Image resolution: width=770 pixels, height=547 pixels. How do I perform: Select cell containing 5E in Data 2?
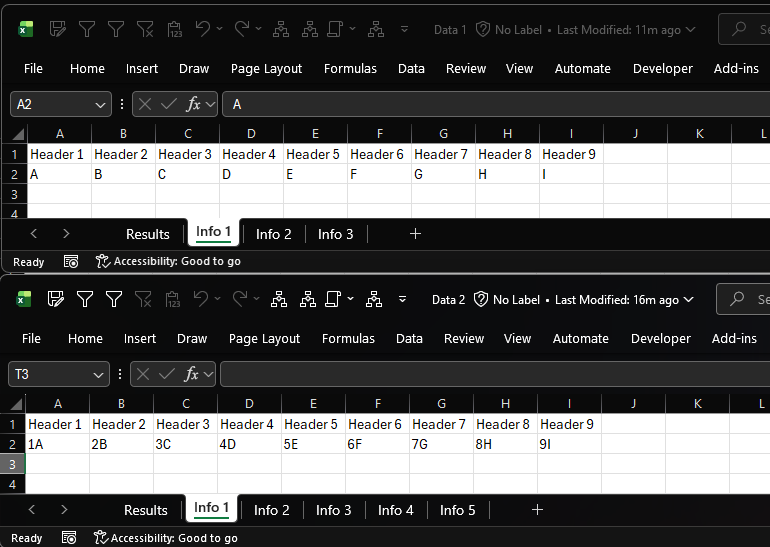313,444
